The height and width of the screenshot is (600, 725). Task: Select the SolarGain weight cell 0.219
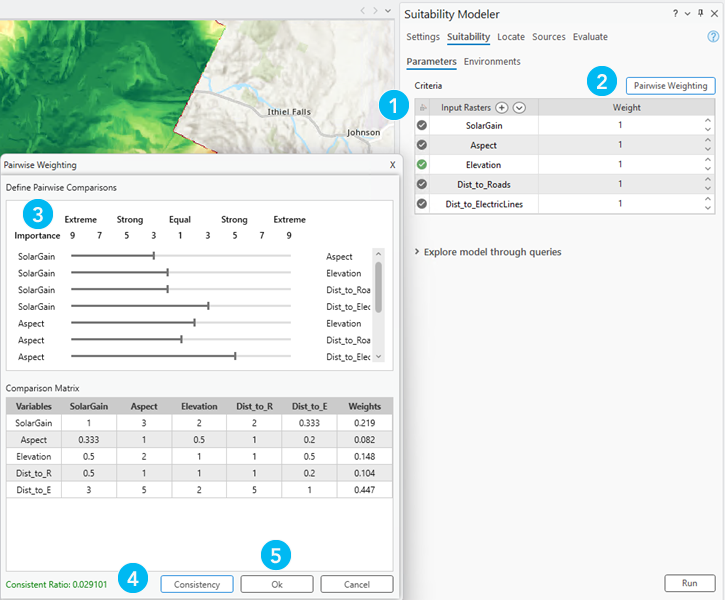(364, 422)
